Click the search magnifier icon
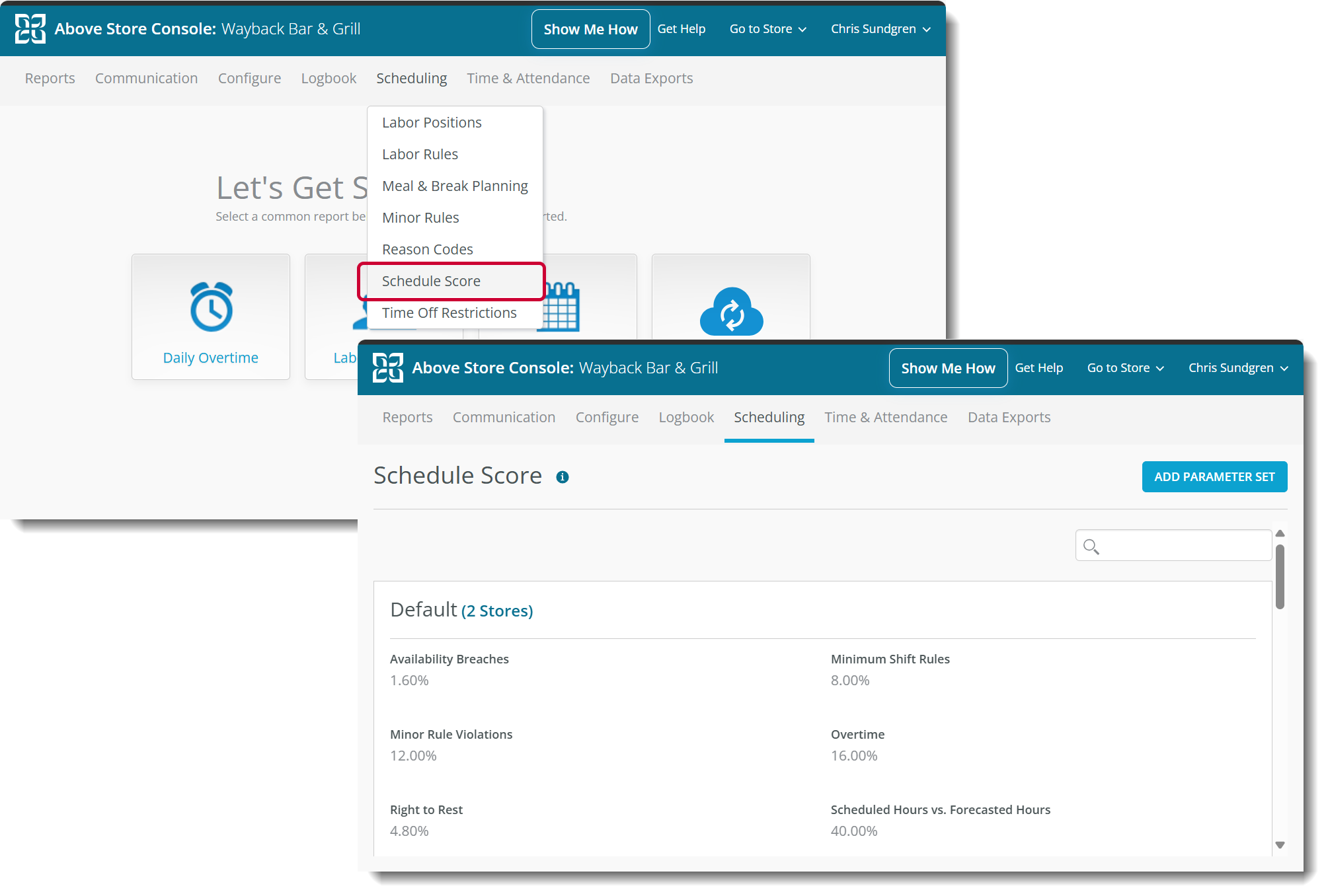The width and height of the screenshot is (1328, 896). click(1091, 546)
